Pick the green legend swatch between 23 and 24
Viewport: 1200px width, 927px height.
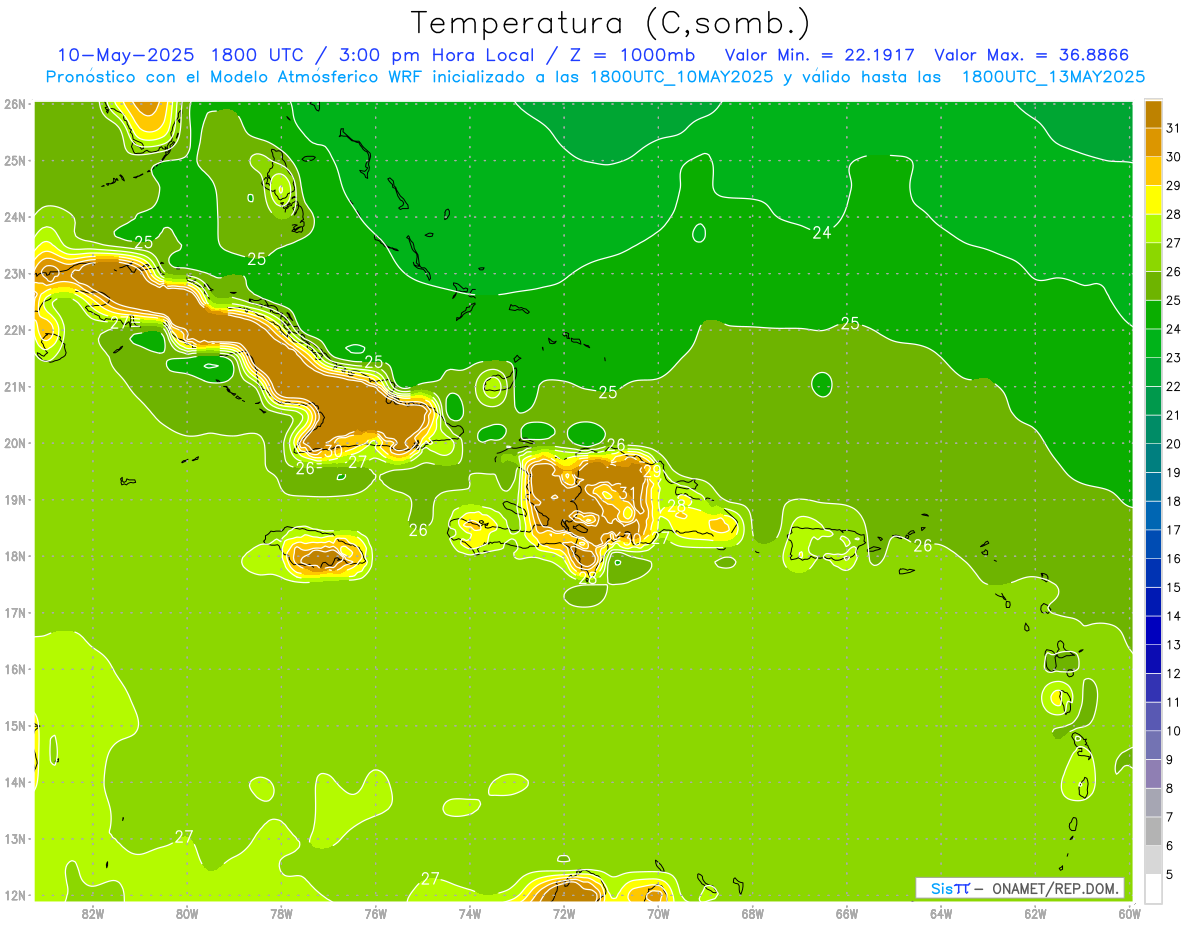(x=1153, y=342)
